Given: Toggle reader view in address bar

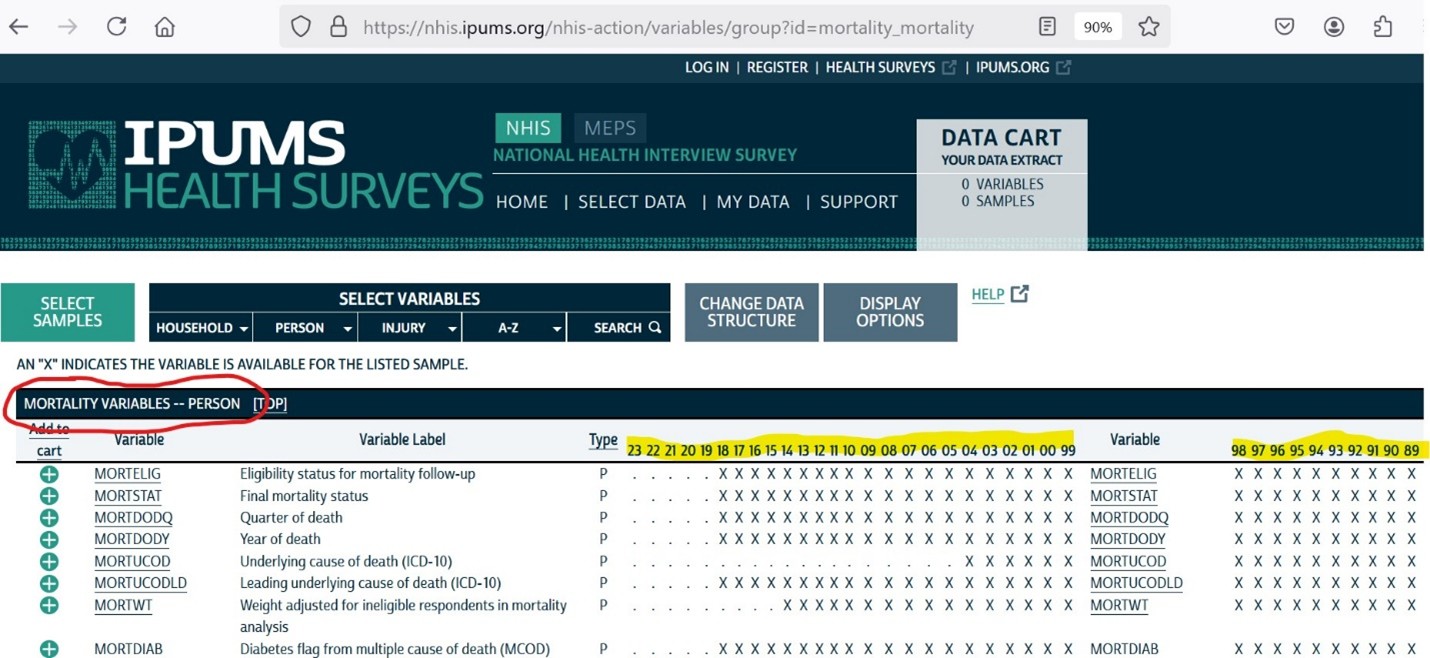Looking at the screenshot, I should pos(1047,27).
